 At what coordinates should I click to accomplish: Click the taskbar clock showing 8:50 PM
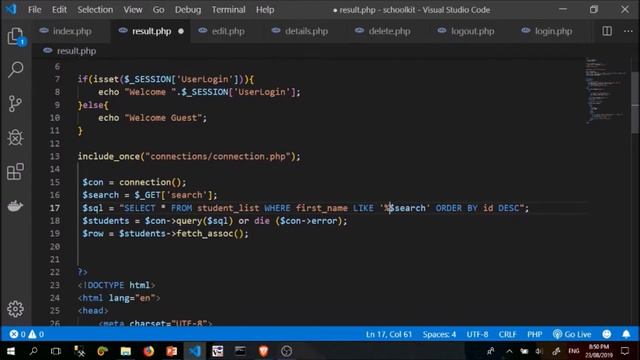tap(599, 351)
